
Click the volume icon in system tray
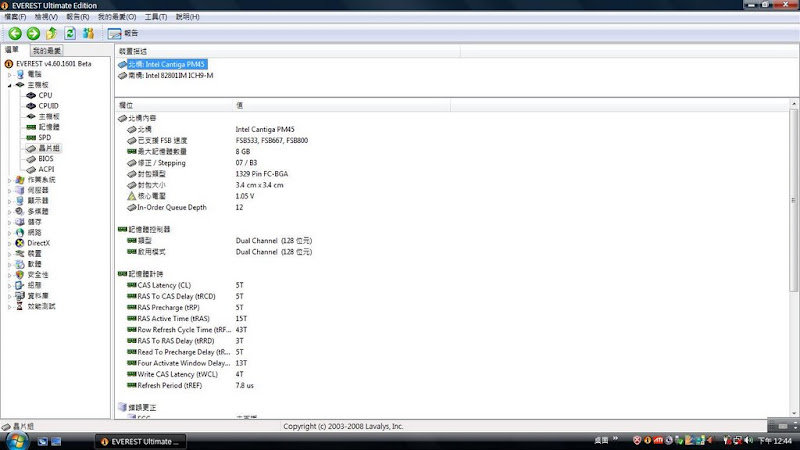[748, 440]
